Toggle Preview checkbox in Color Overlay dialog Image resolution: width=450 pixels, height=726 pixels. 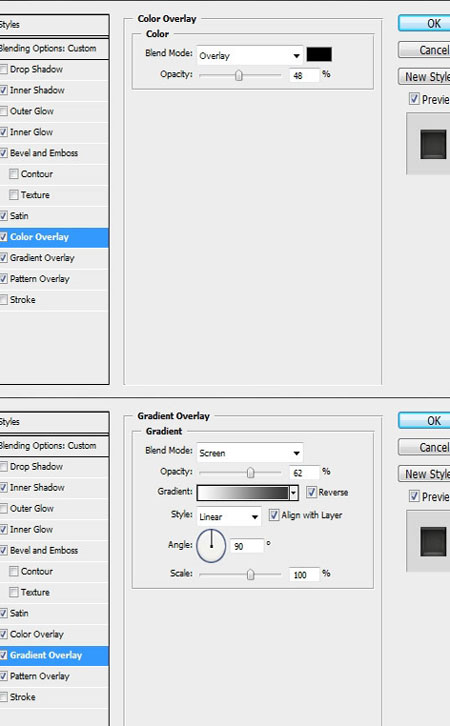[414, 99]
